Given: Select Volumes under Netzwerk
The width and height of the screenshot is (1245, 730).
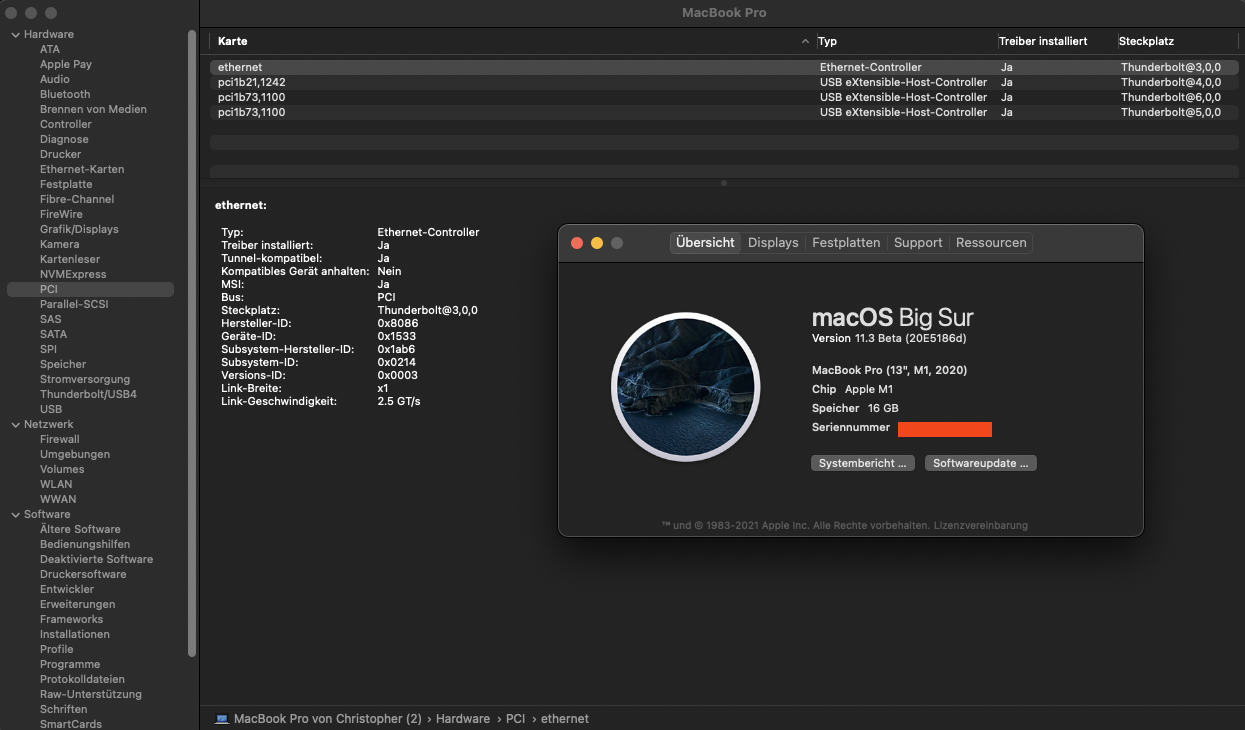Looking at the screenshot, I should click(62, 469).
